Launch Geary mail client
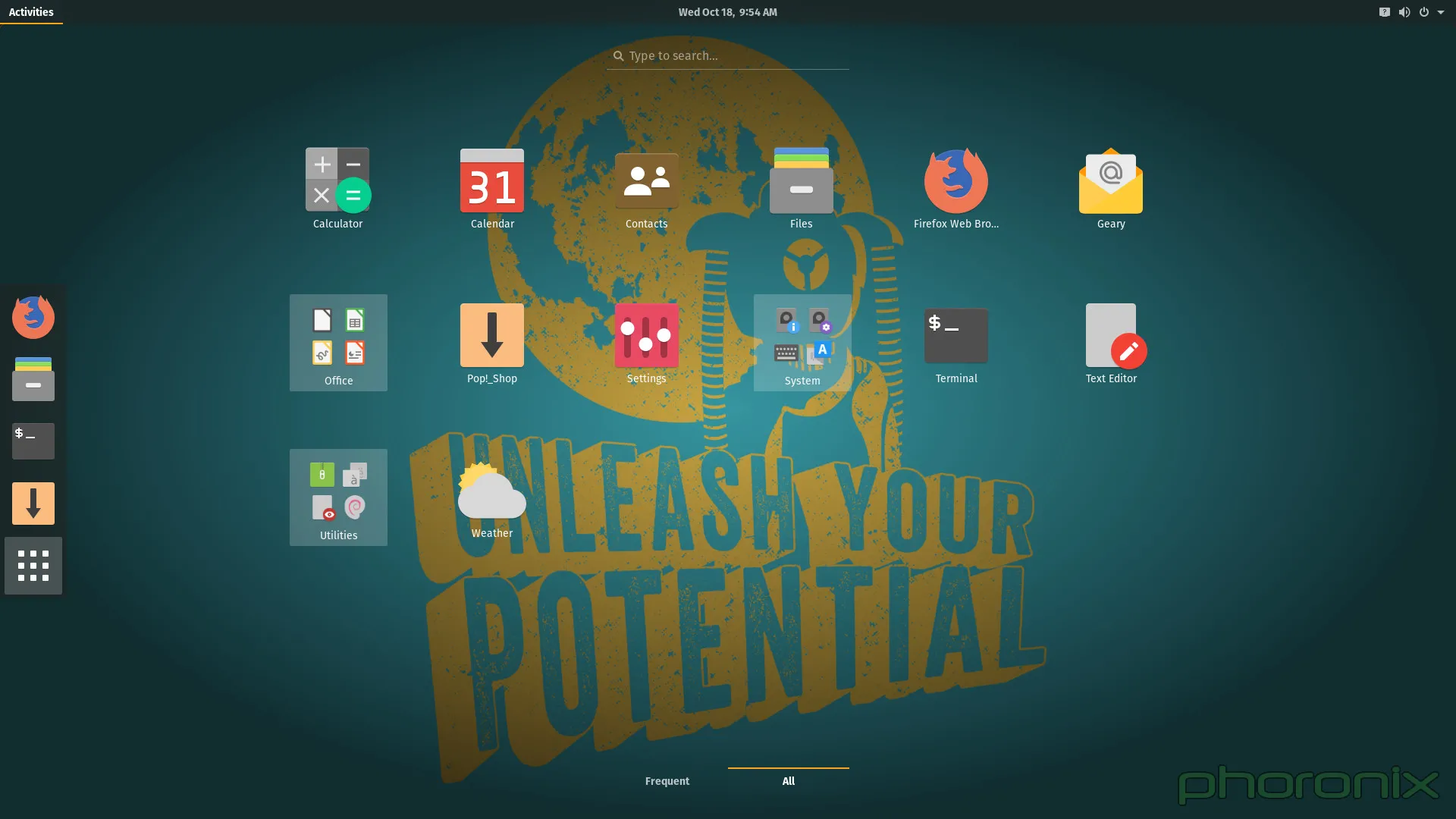This screenshot has height=819, width=1456. 1111,188
